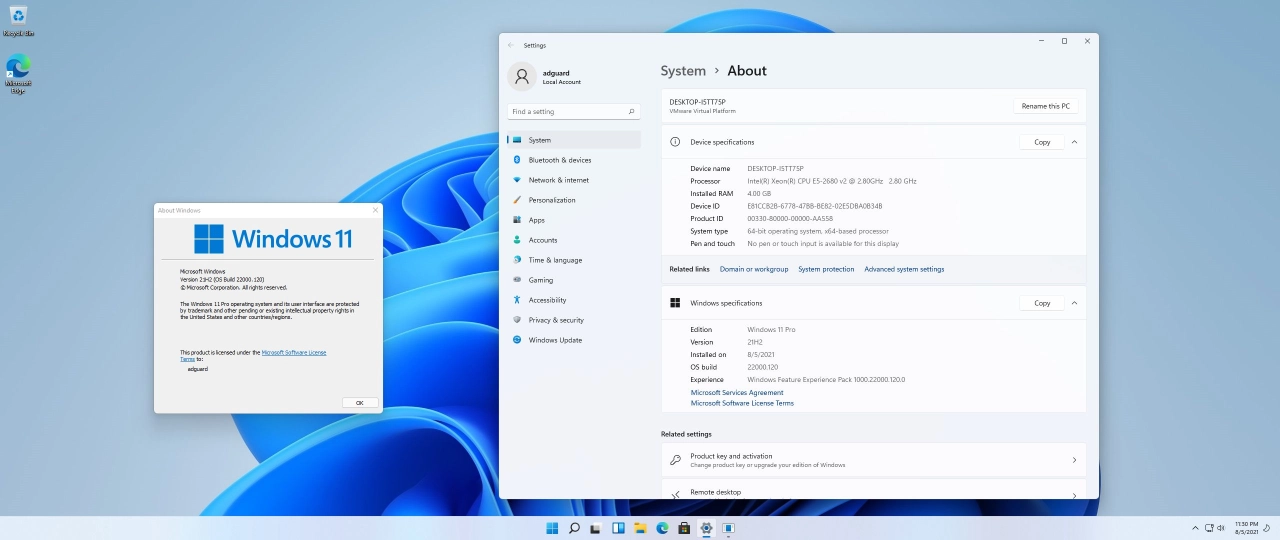
Task: Click the adguard user avatar
Action: pyautogui.click(x=521, y=76)
